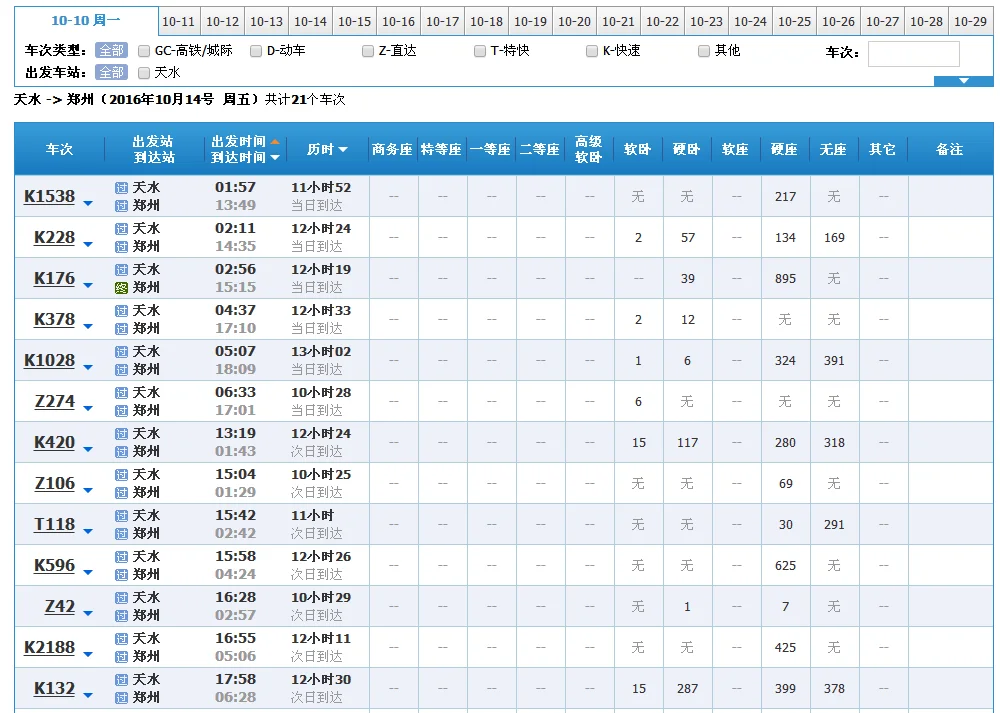Image resolution: width=1000 pixels, height=713 pixels.
Task: Expand stop details arrow next to K1538
Action: (88, 204)
